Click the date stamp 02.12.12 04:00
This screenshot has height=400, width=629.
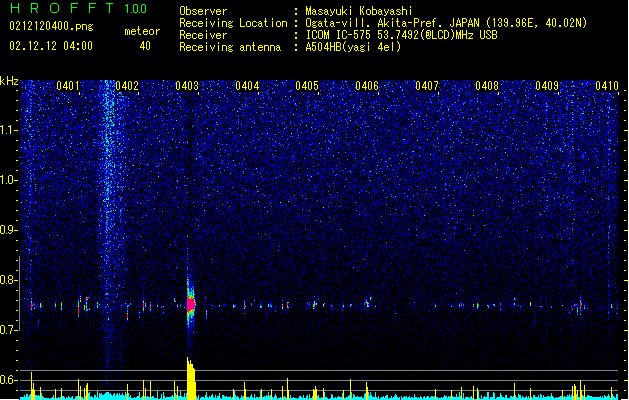coord(51,46)
